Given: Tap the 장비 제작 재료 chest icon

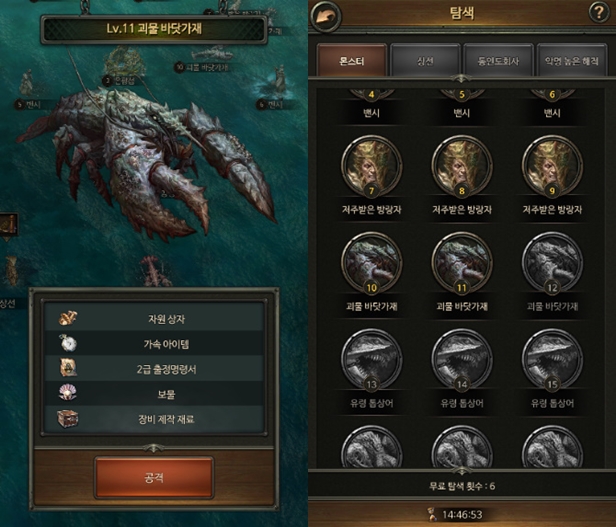Looking at the screenshot, I should pos(68,418).
